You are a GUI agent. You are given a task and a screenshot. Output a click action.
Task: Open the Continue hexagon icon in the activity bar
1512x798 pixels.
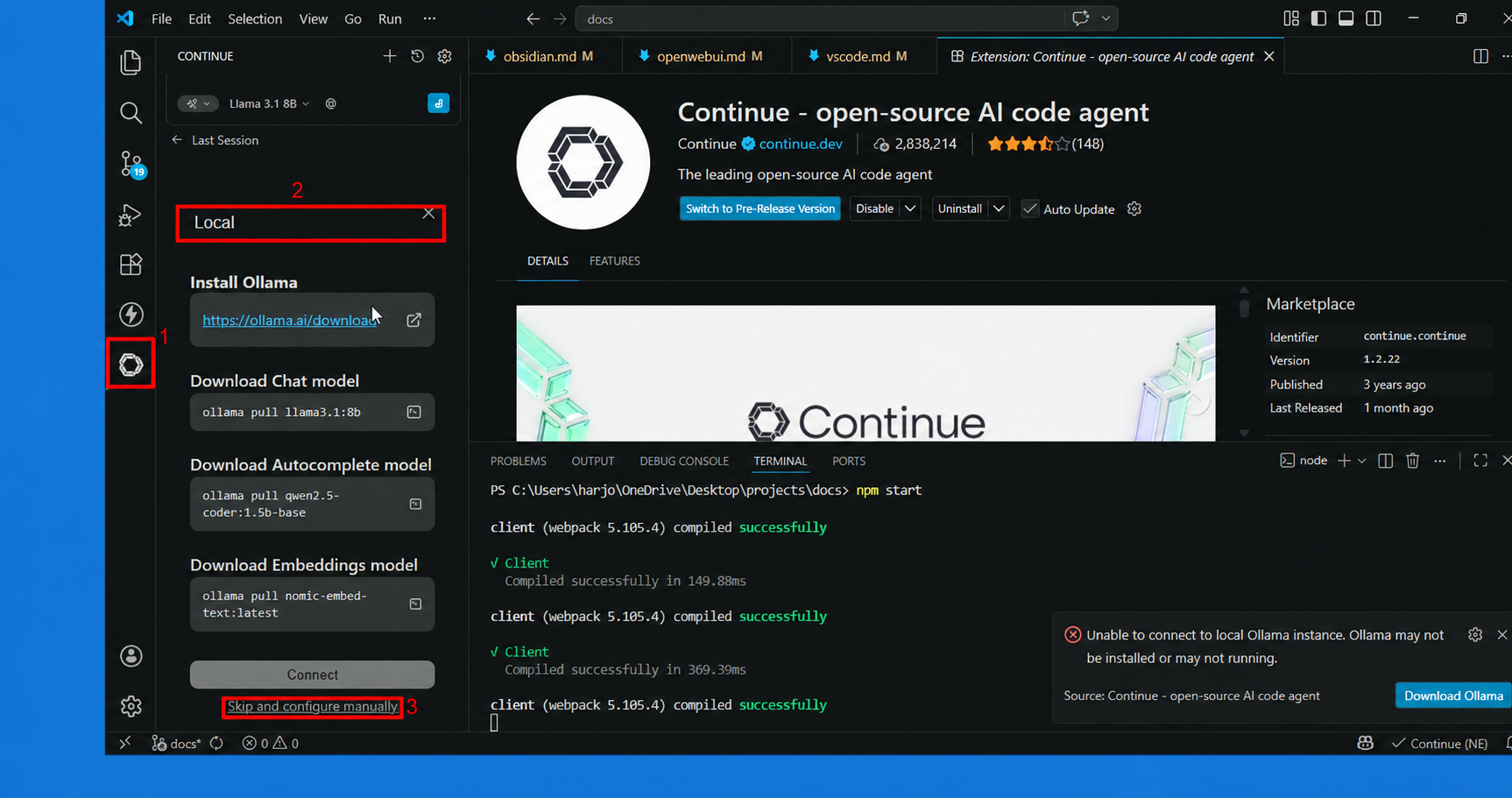click(131, 364)
